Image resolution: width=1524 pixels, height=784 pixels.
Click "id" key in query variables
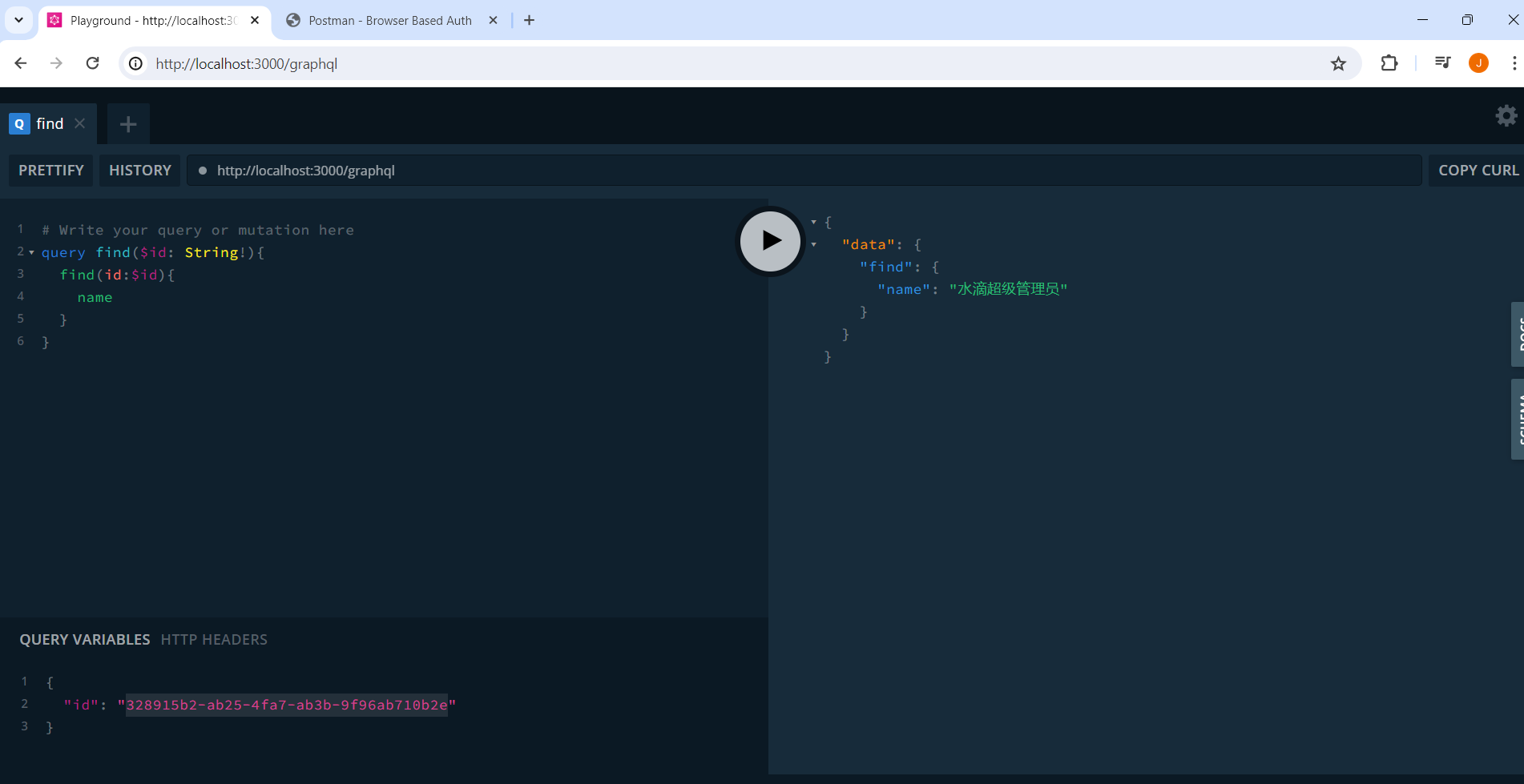coord(82,705)
